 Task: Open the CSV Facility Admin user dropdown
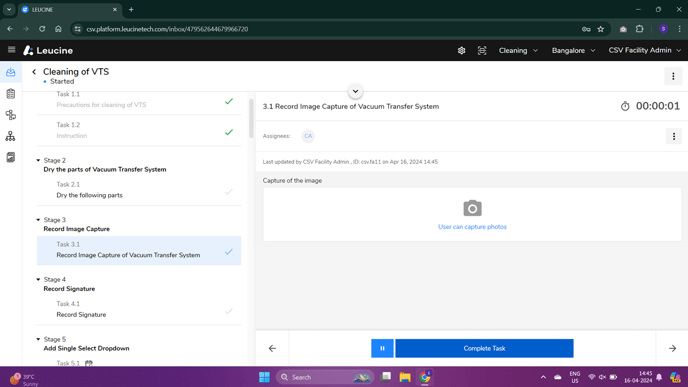[x=644, y=50]
